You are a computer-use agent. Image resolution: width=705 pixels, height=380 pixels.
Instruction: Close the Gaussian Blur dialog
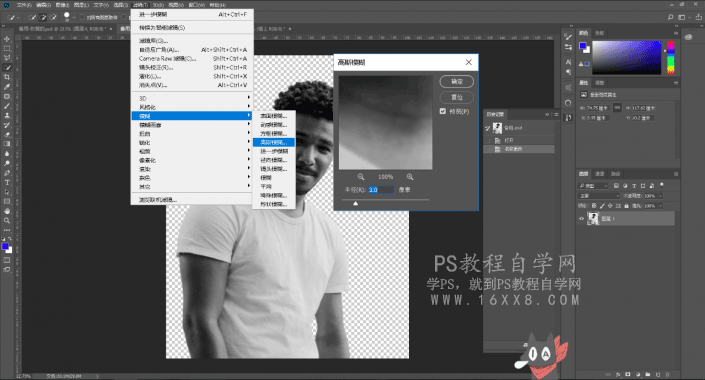point(469,62)
